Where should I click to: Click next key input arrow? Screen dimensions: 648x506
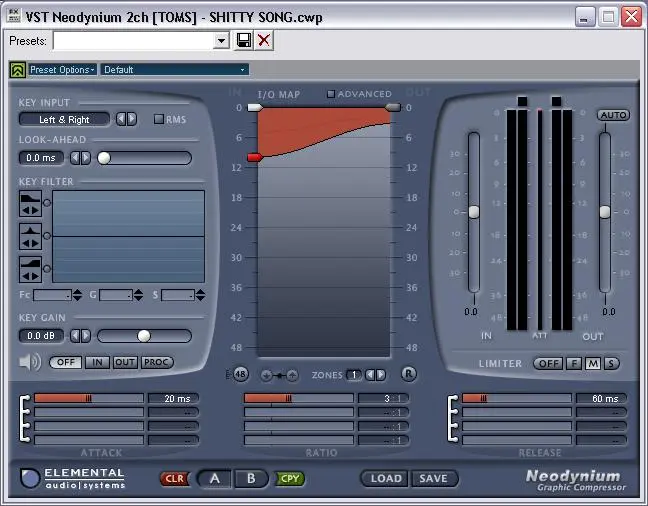(x=132, y=119)
